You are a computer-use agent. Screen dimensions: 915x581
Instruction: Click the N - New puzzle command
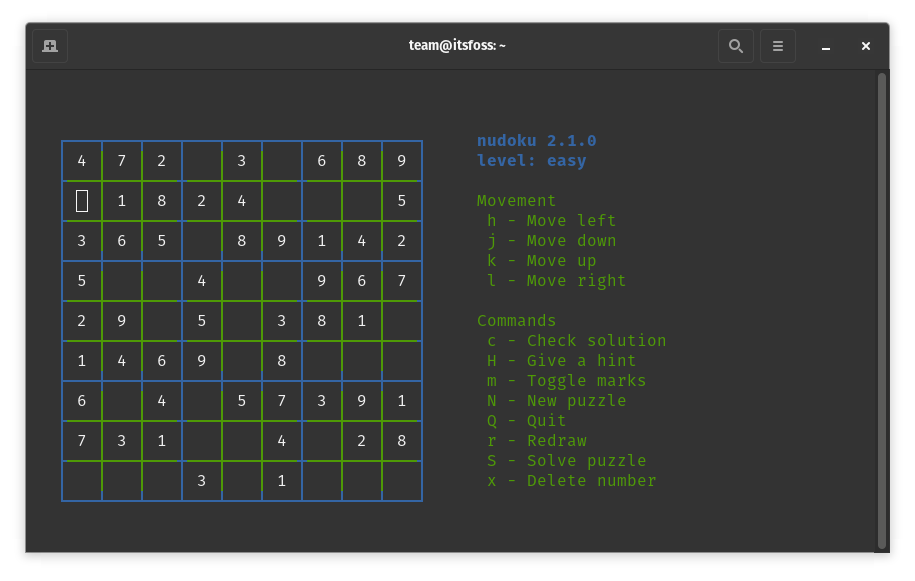[x=556, y=400]
